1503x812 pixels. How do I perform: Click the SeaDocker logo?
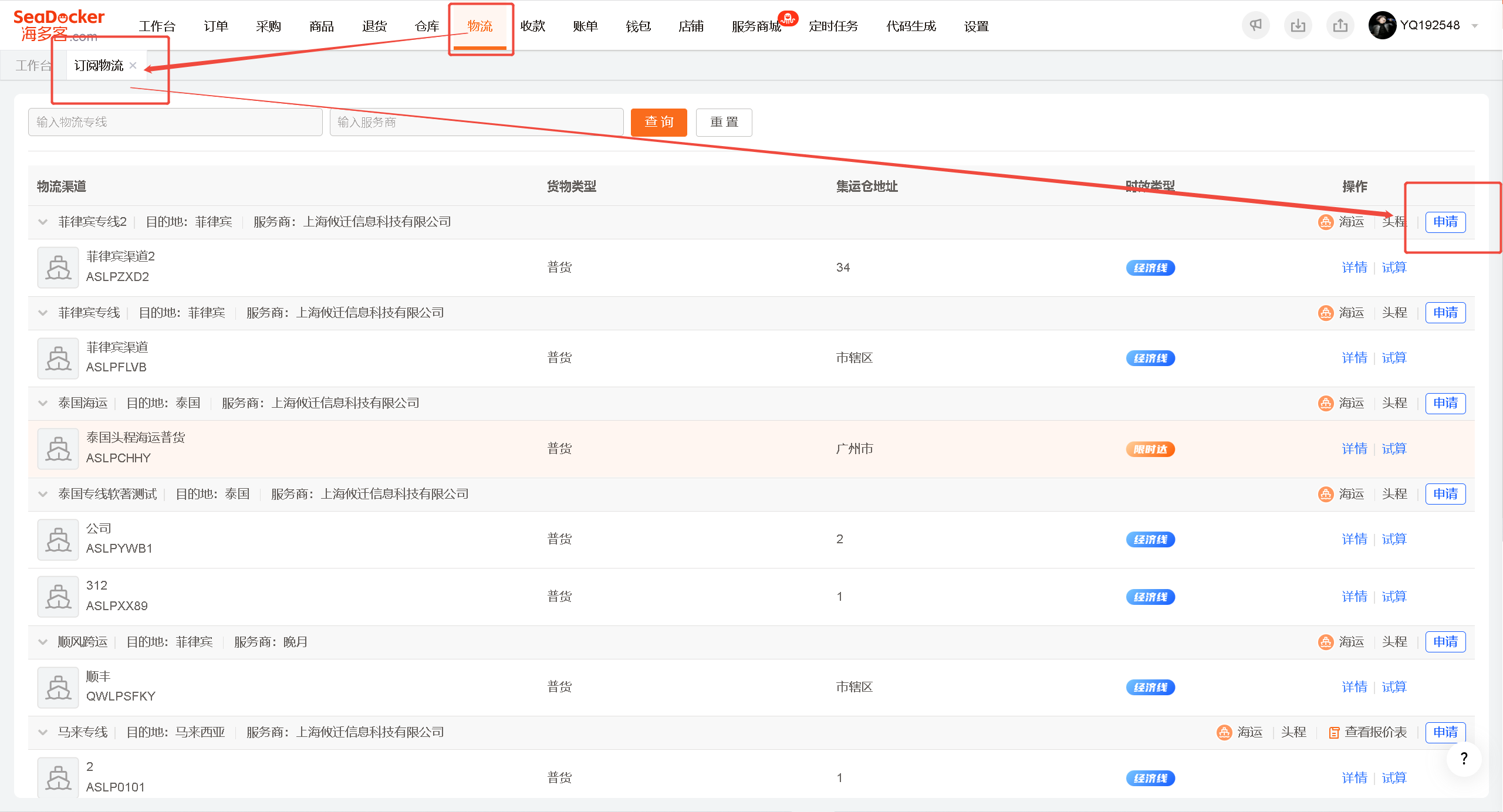tap(59, 26)
